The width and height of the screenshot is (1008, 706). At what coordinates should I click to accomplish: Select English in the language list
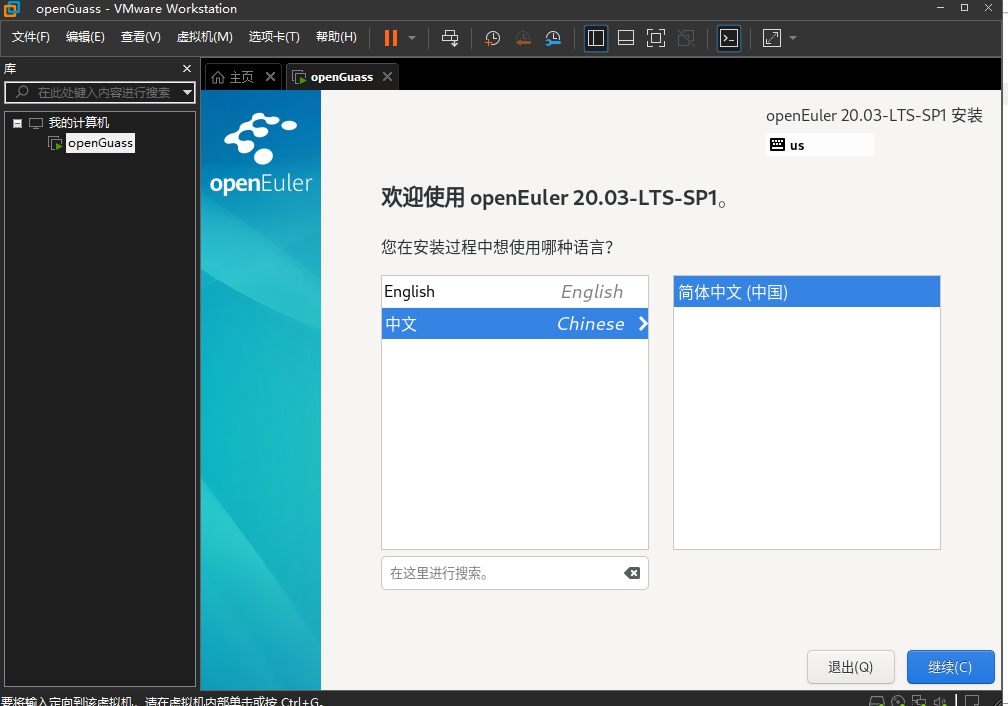coord(514,292)
